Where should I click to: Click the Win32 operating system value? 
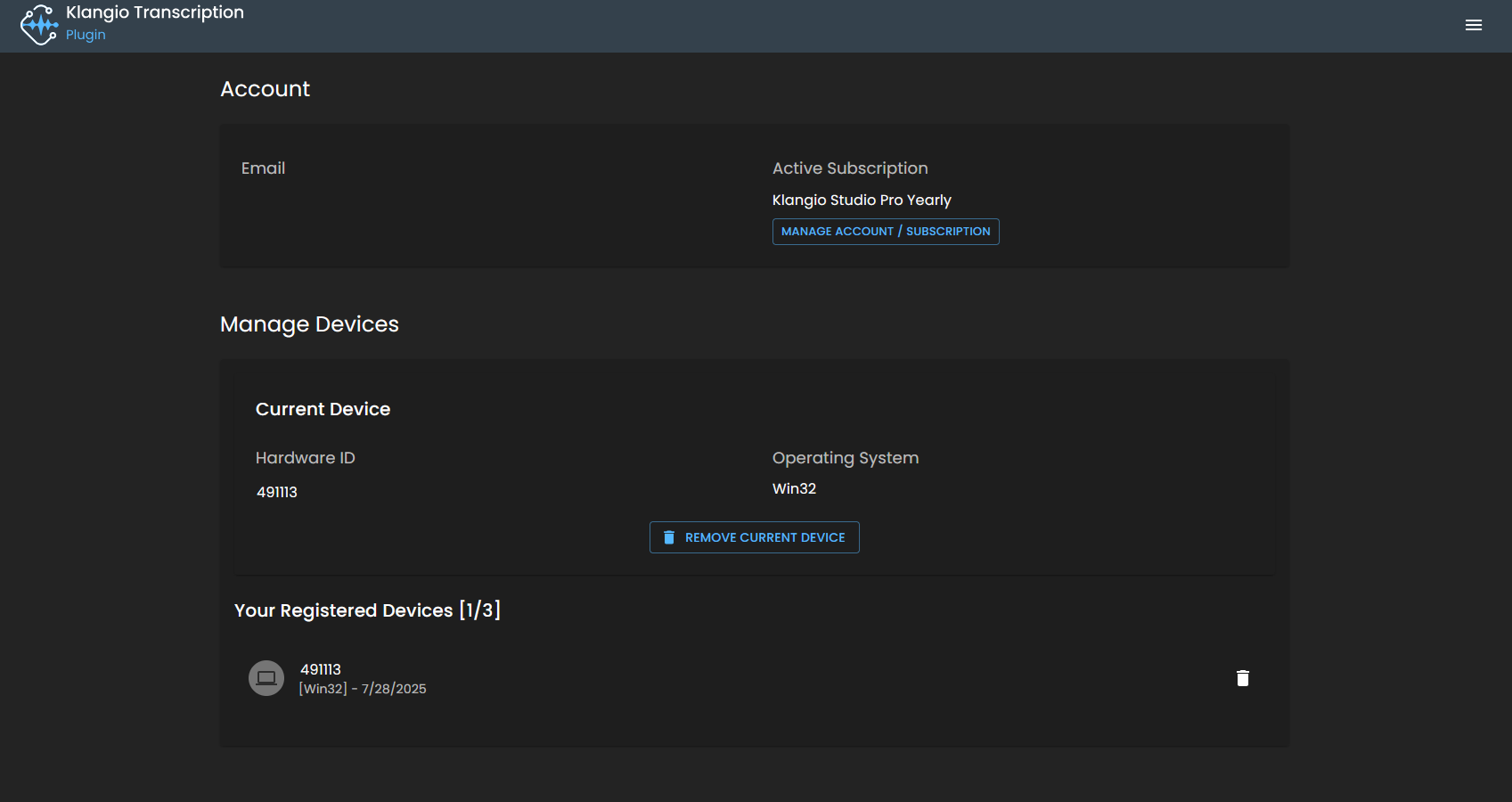coord(794,488)
